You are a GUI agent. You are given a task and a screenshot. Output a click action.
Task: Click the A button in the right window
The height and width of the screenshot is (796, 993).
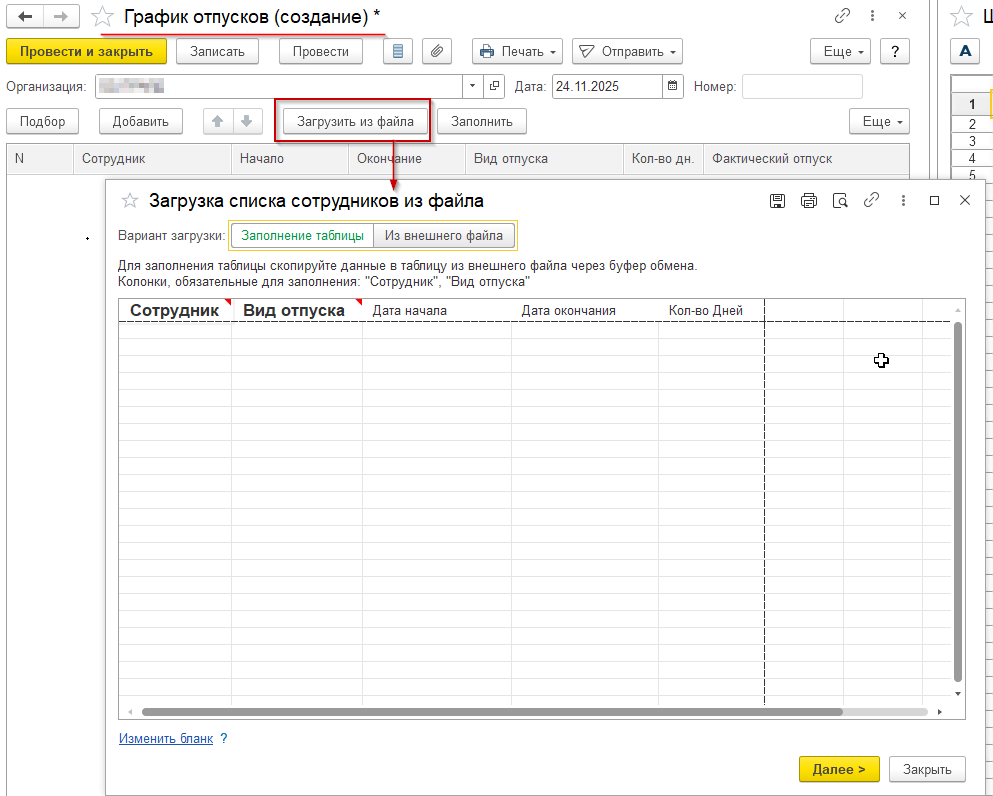[x=965, y=51]
